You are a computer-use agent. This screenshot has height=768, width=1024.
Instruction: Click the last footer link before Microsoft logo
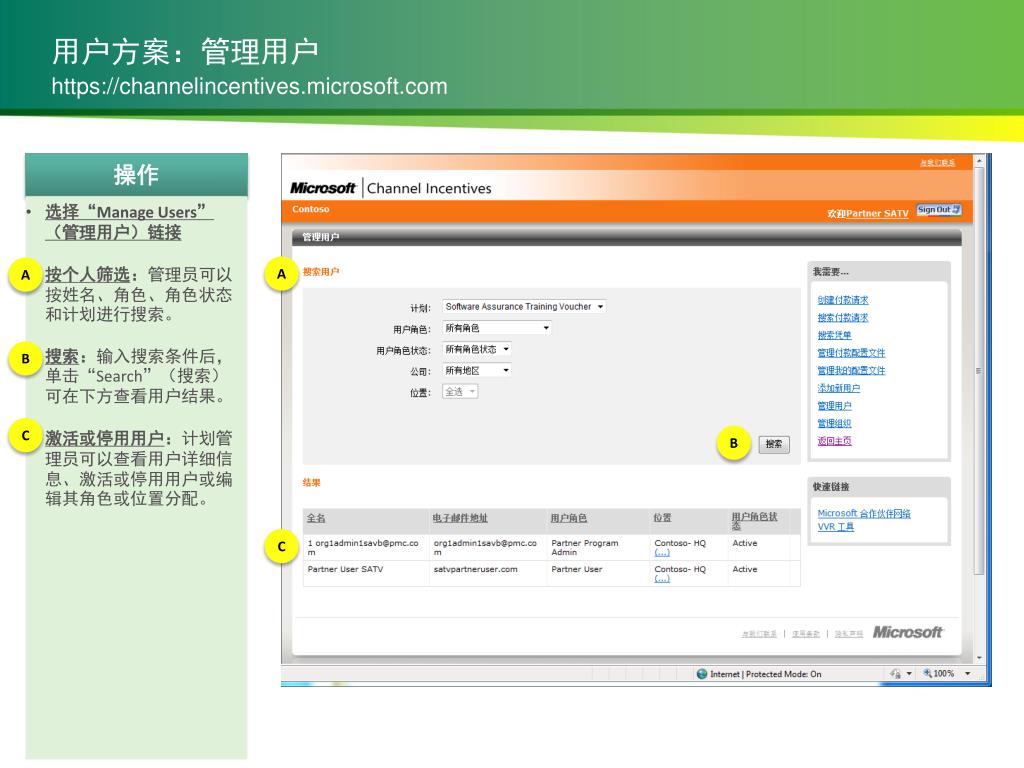848,634
